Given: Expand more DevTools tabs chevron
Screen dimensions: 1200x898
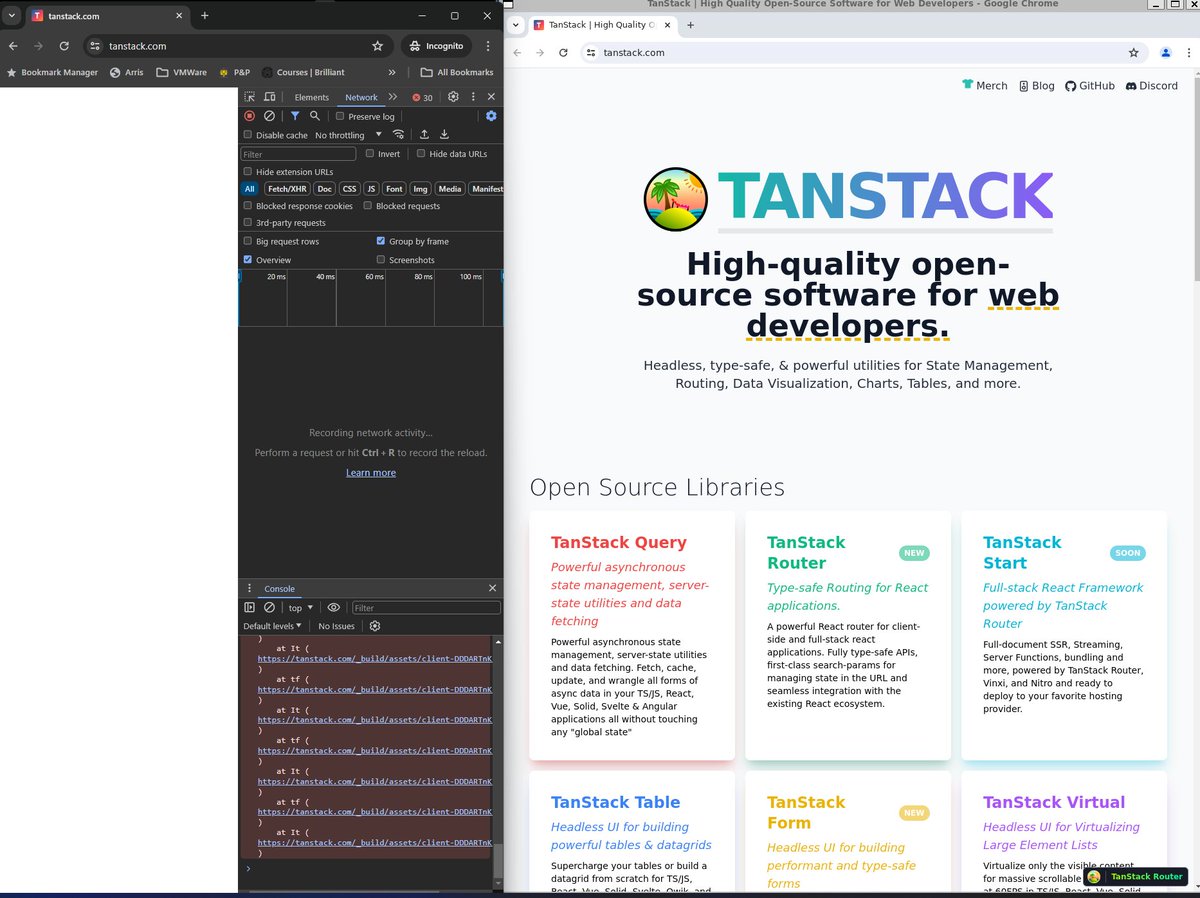Looking at the screenshot, I should (393, 97).
